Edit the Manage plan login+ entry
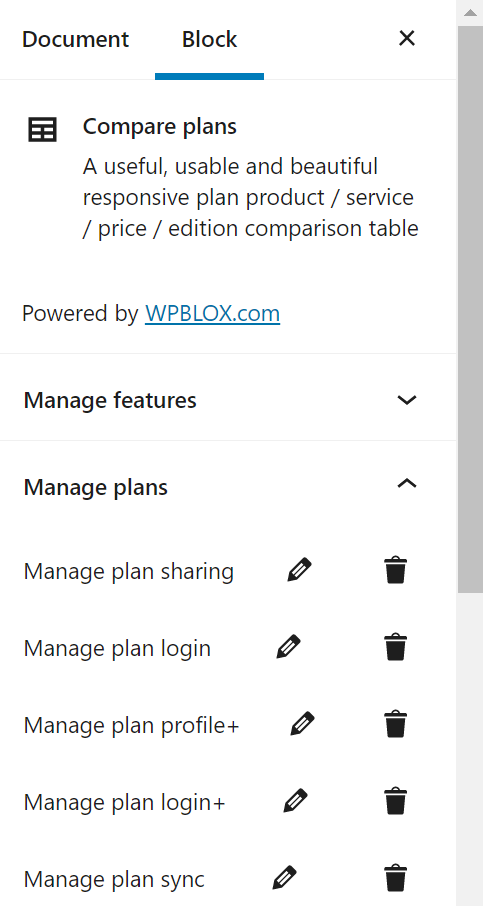Screen dimensions: 483x906 (295, 801)
